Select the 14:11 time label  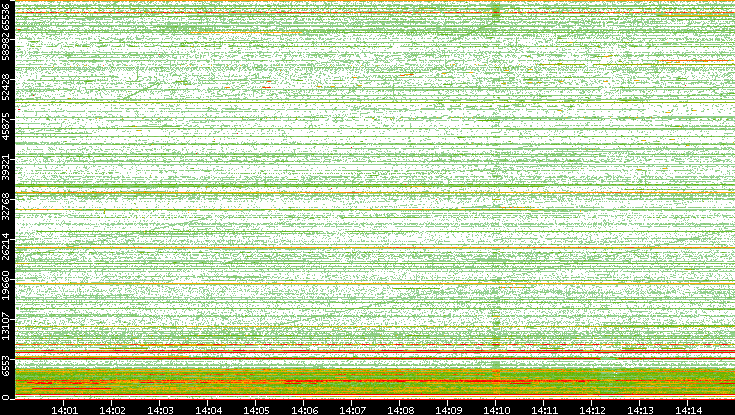click(x=544, y=411)
